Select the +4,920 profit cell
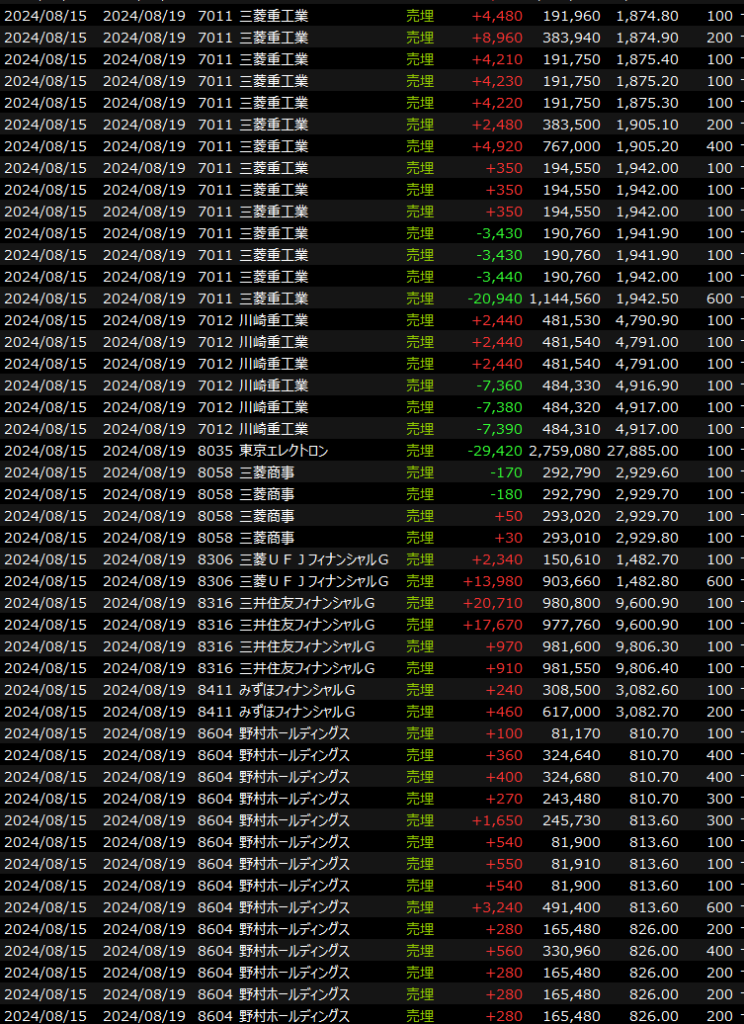 [x=497, y=146]
